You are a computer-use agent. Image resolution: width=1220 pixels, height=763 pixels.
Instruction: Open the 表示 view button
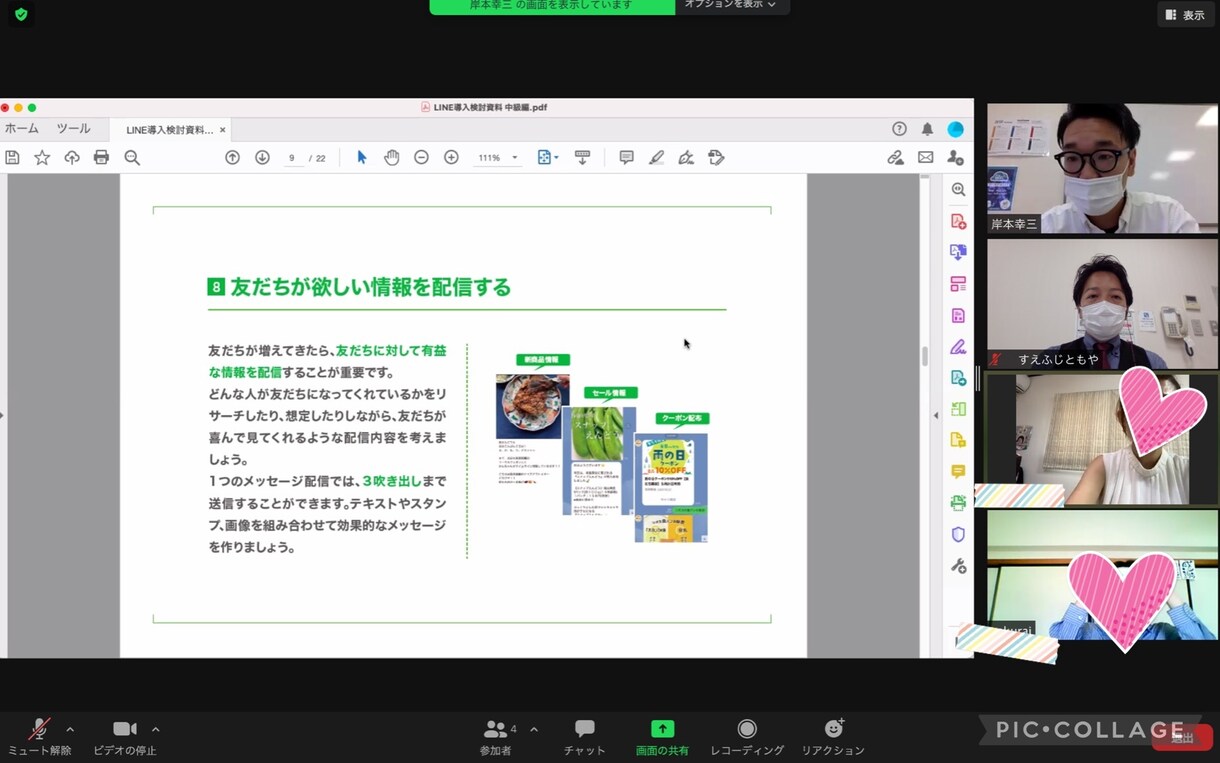[1185, 15]
